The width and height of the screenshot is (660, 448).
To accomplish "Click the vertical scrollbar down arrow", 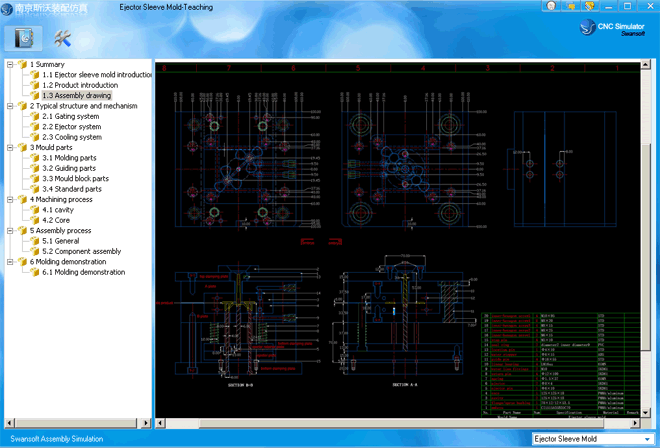I will [646, 411].
